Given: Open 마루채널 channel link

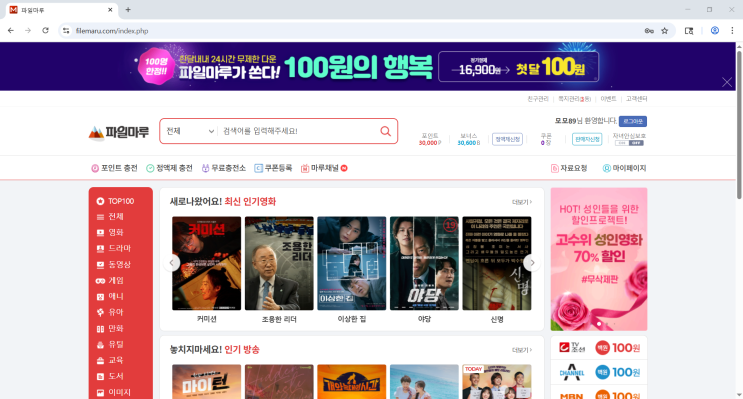Looking at the screenshot, I should point(324,168).
